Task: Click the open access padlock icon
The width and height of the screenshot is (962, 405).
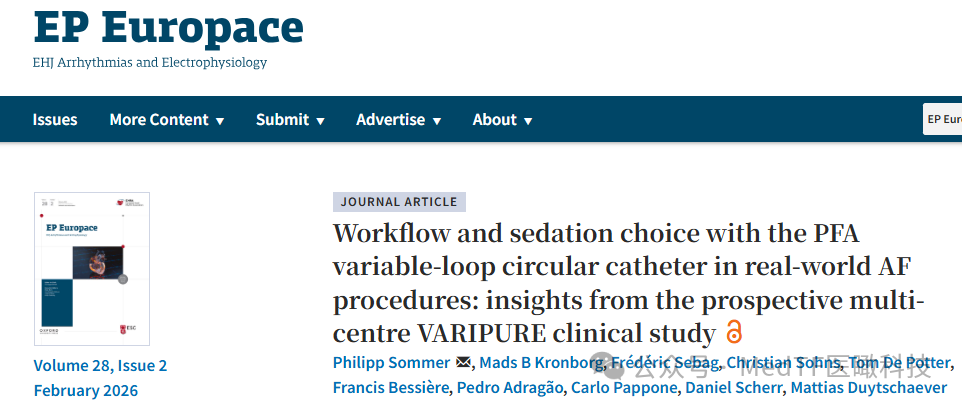Action: pos(733,332)
